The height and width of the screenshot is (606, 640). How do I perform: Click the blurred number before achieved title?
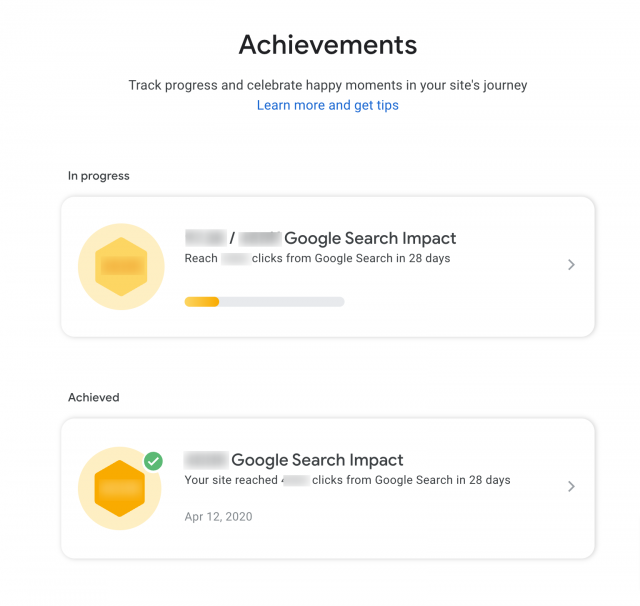click(x=206, y=460)
